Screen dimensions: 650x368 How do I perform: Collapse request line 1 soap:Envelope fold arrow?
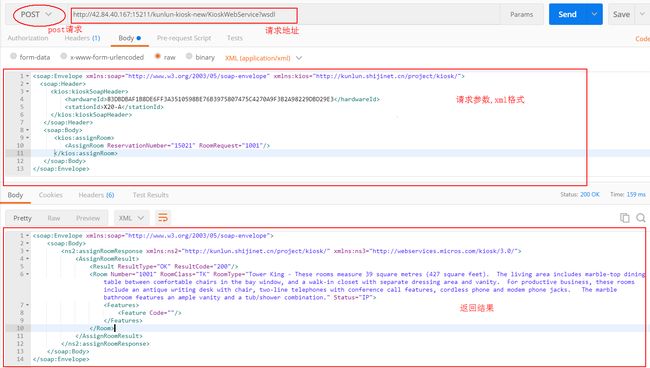[x=28, y=76]
